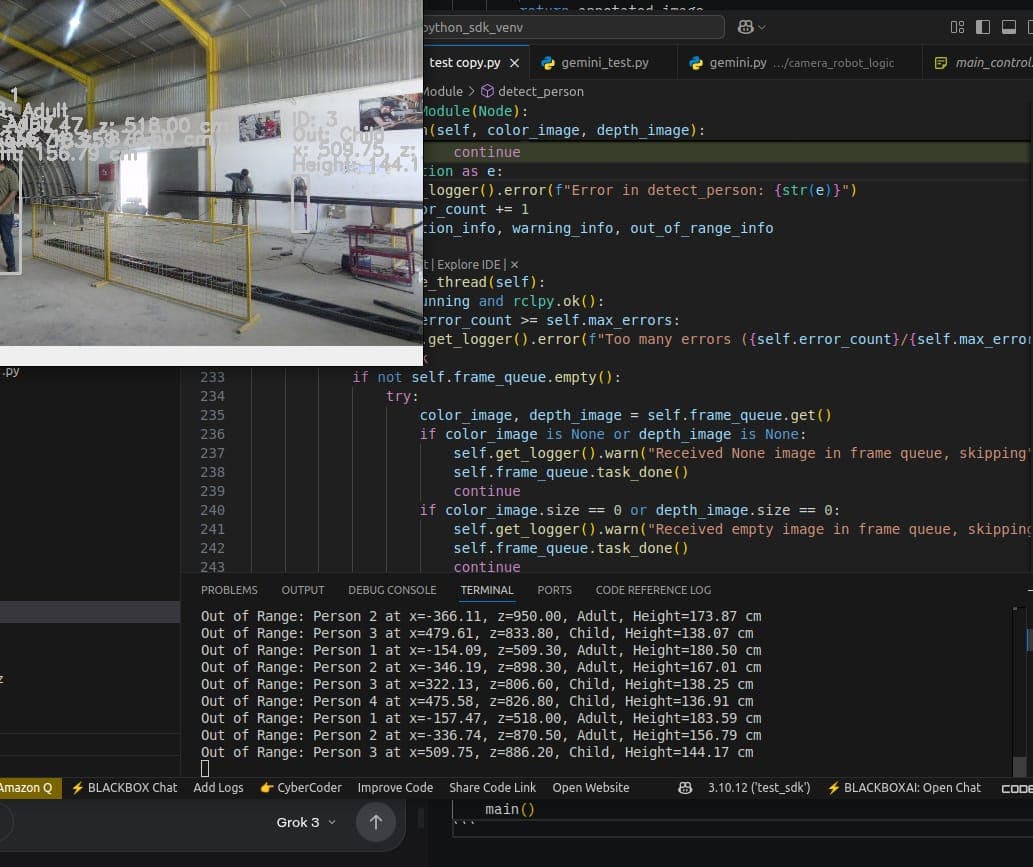Select Python interpreter 3.10.12 ('test_sdk')
Viewport: 1033px width, 867px height.
tap(759, 788)
